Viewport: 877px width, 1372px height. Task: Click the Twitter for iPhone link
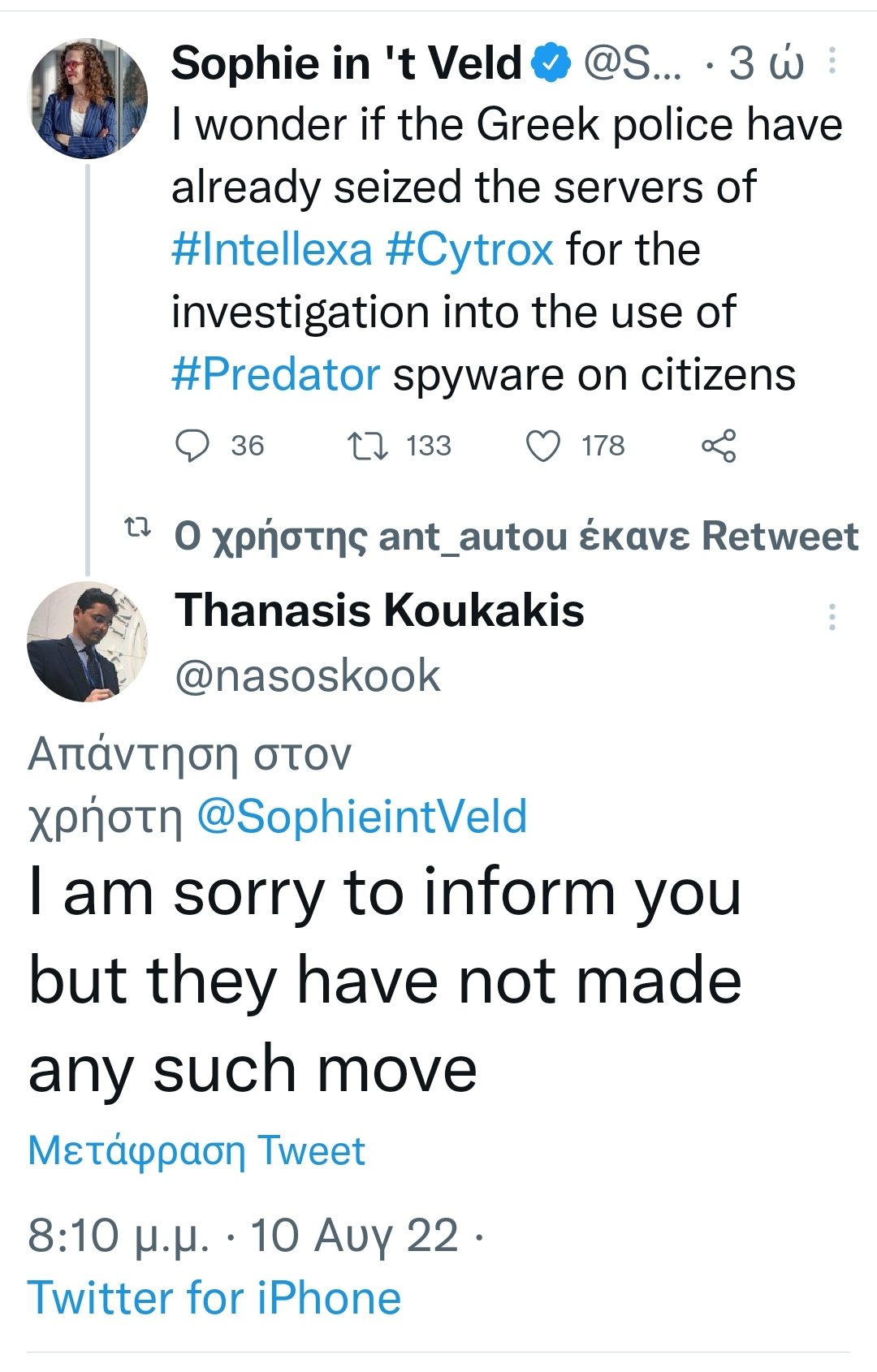214,1297
